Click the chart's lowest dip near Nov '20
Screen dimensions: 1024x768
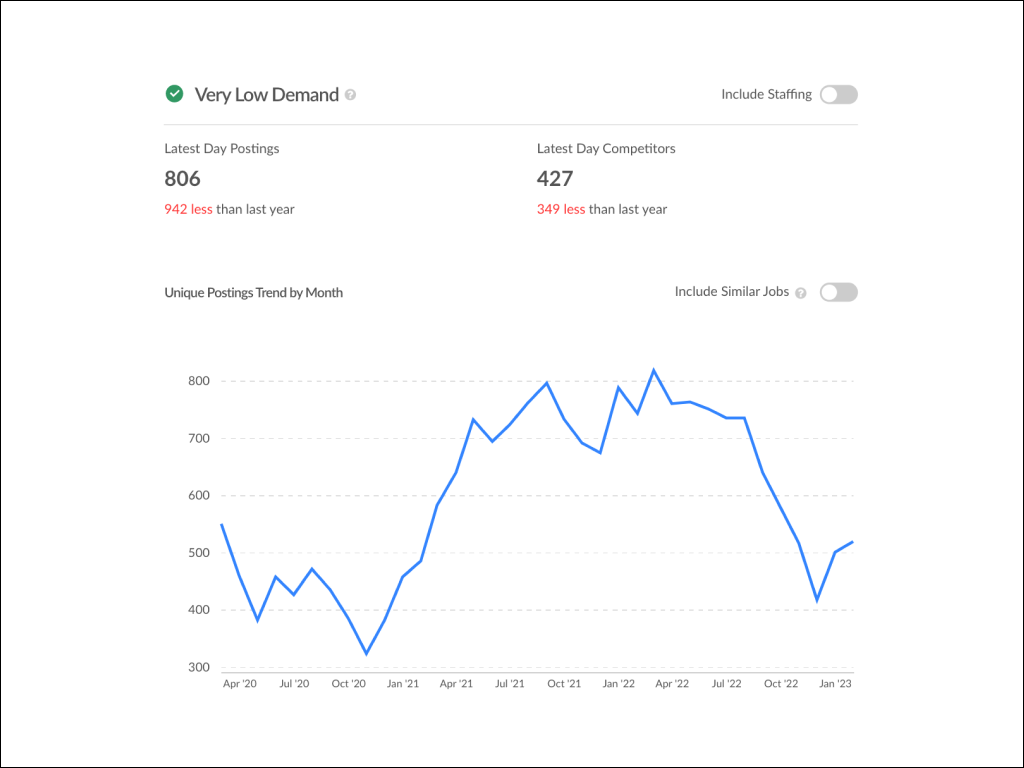[366, 654]
